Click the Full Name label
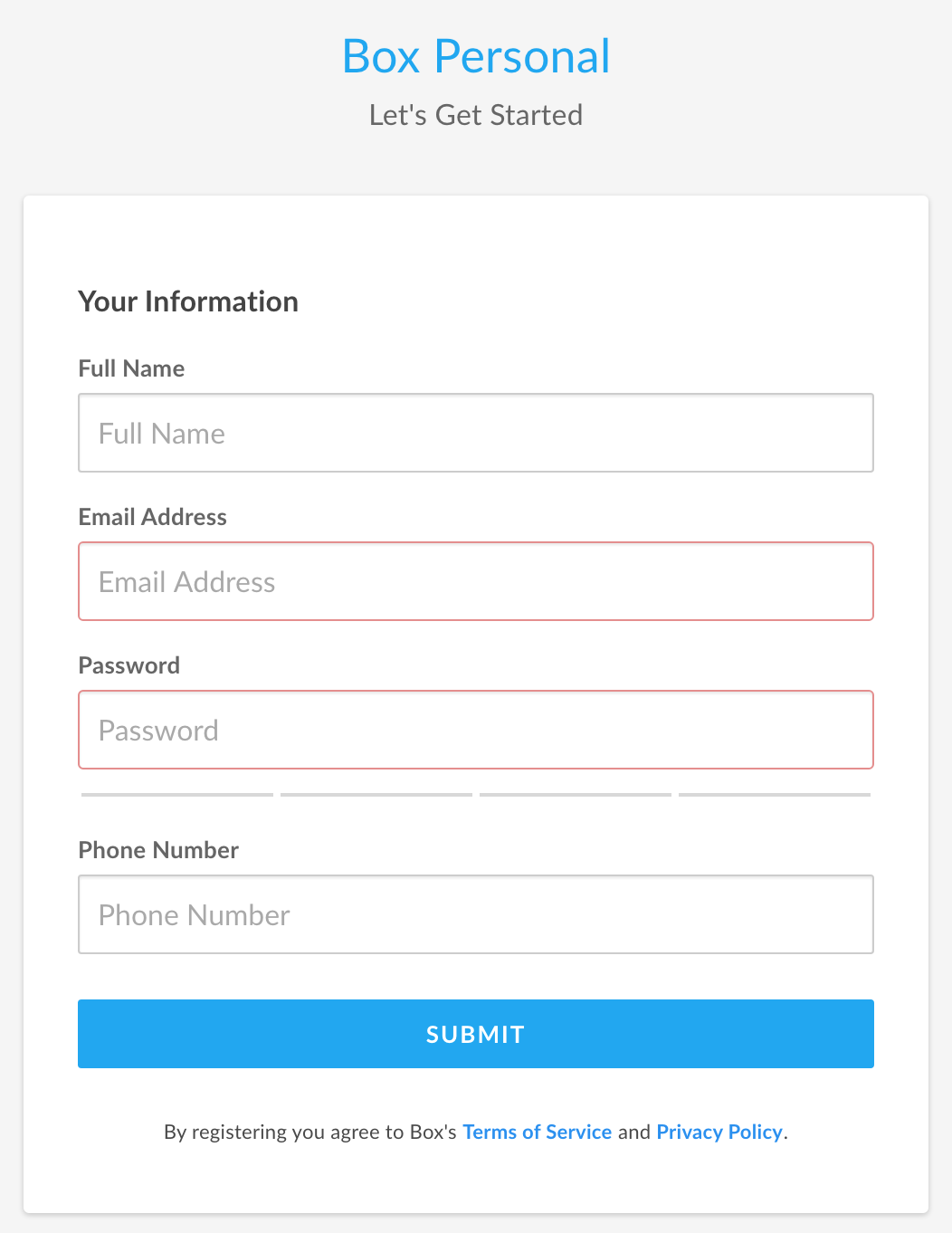Screen dimensions: 952x1233 (x=131, y=368)
